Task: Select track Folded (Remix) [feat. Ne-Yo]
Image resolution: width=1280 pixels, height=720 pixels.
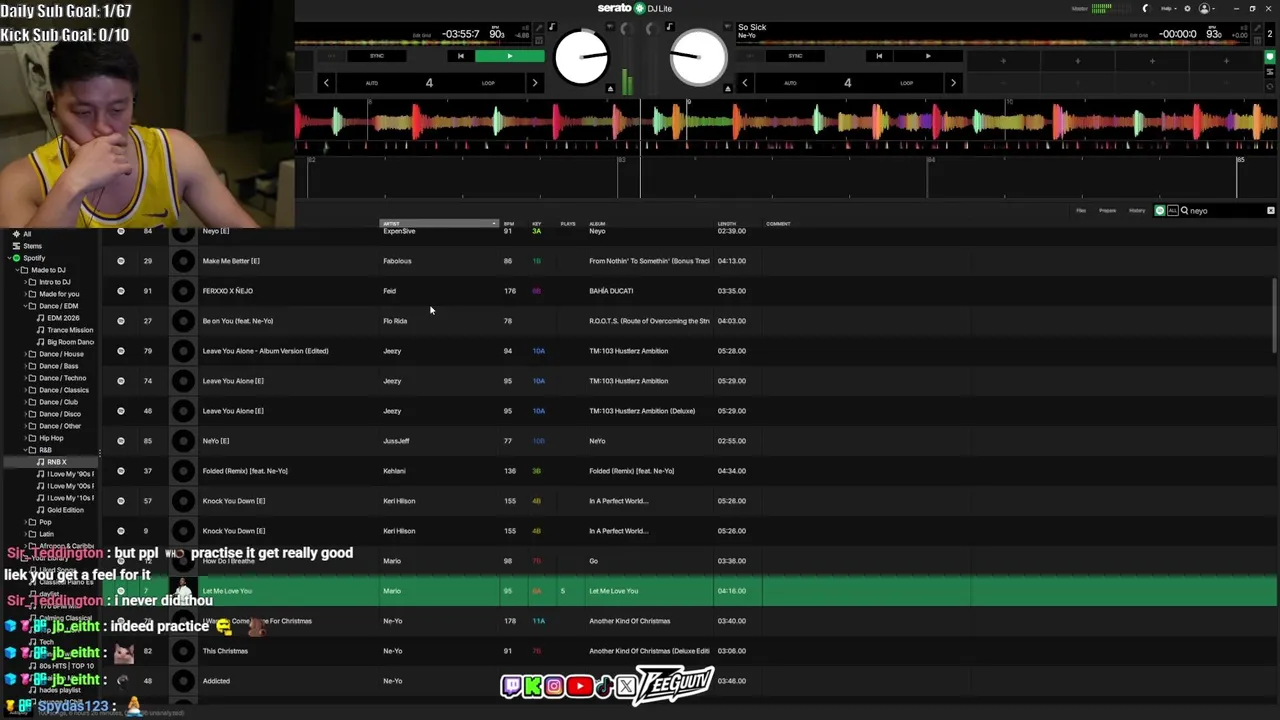Action: (x=245, y=471)
